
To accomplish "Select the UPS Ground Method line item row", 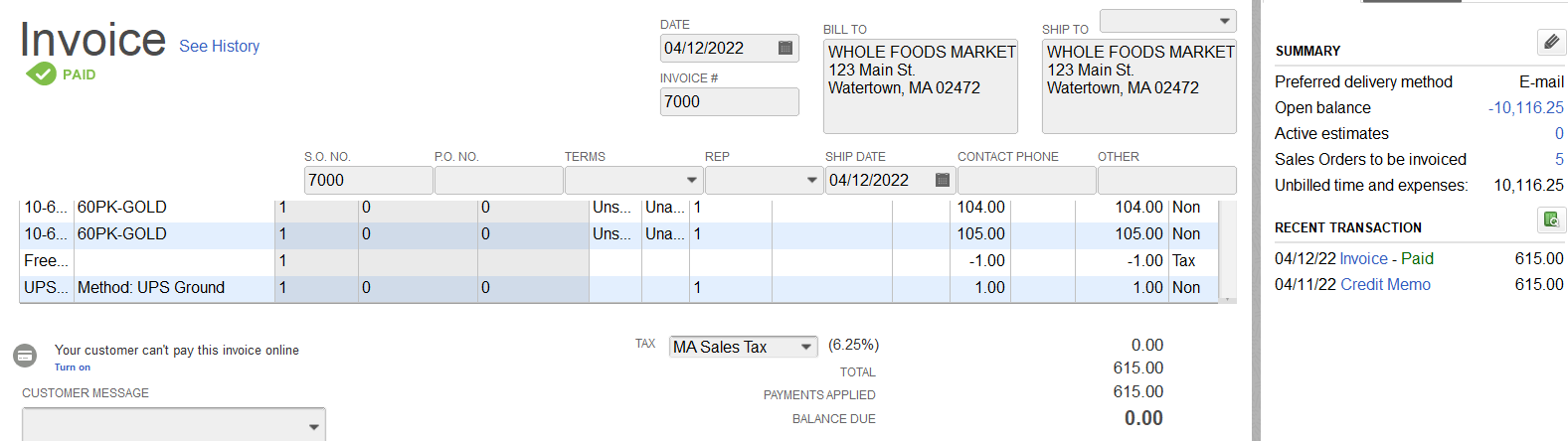I will tap(618, 287).
